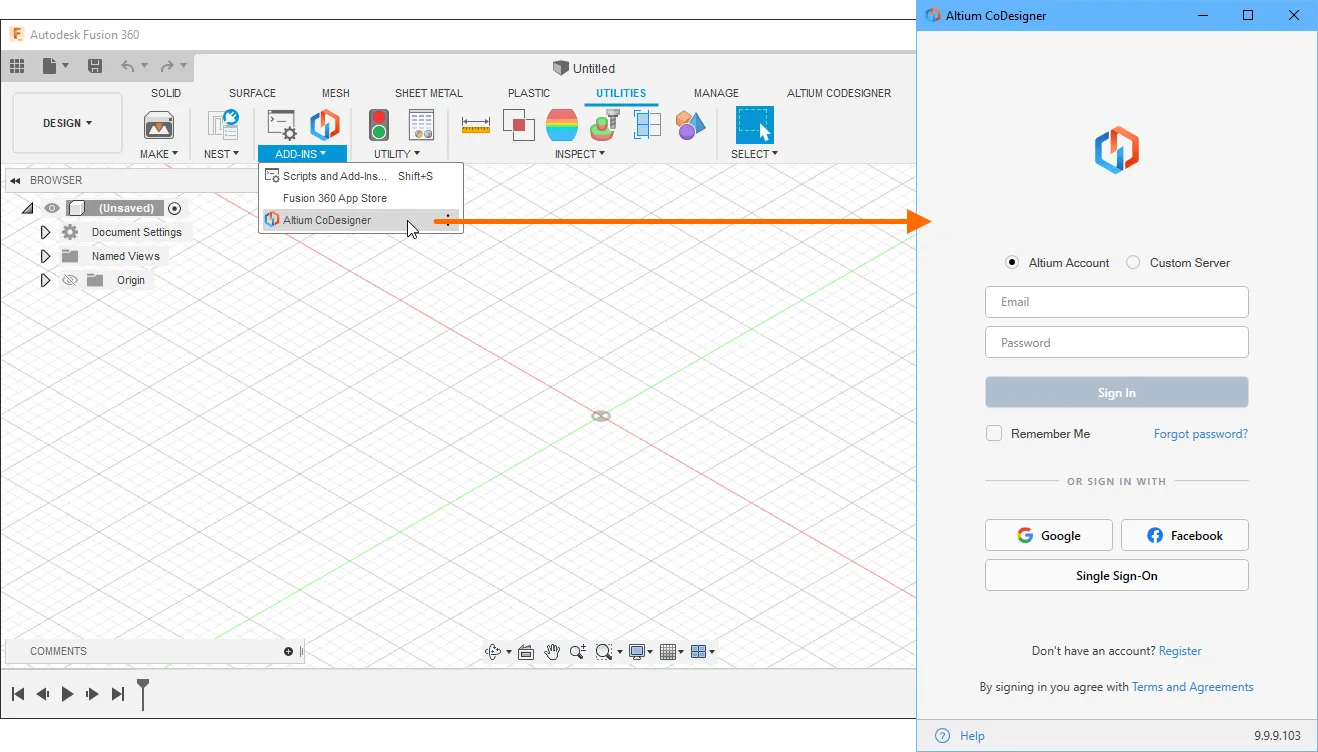Switch to the SOLID tab
This screenshot has width=1318, height=752.
[166, 93]
